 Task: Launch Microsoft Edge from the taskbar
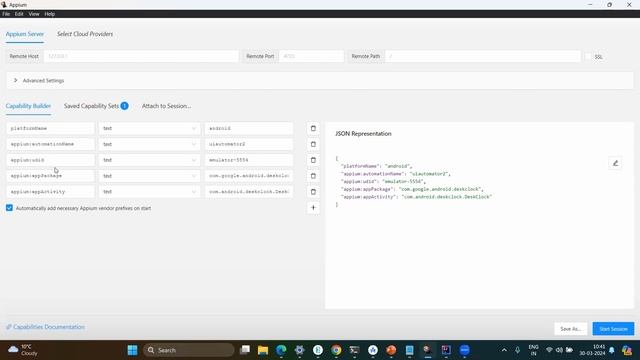click(x=281, y=350)
